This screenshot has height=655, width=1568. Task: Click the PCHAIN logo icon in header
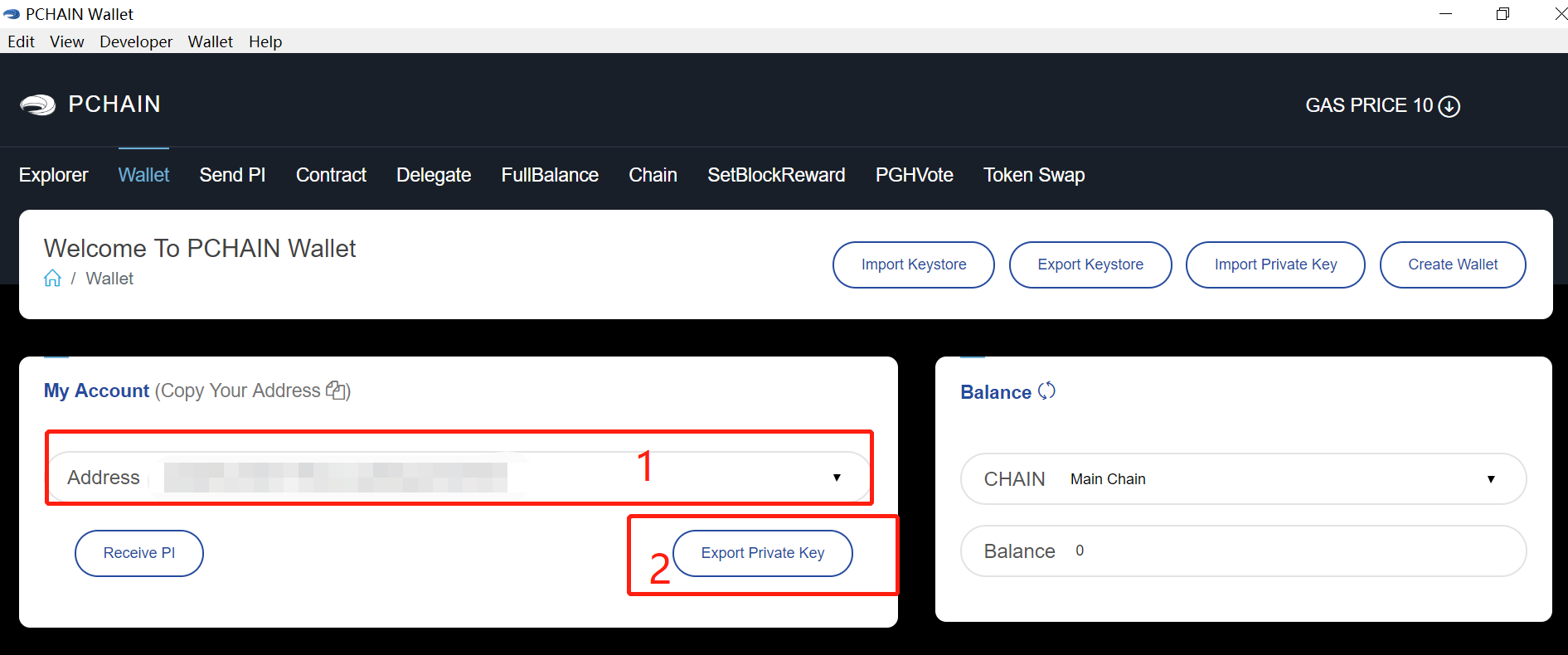pos(37,104)
